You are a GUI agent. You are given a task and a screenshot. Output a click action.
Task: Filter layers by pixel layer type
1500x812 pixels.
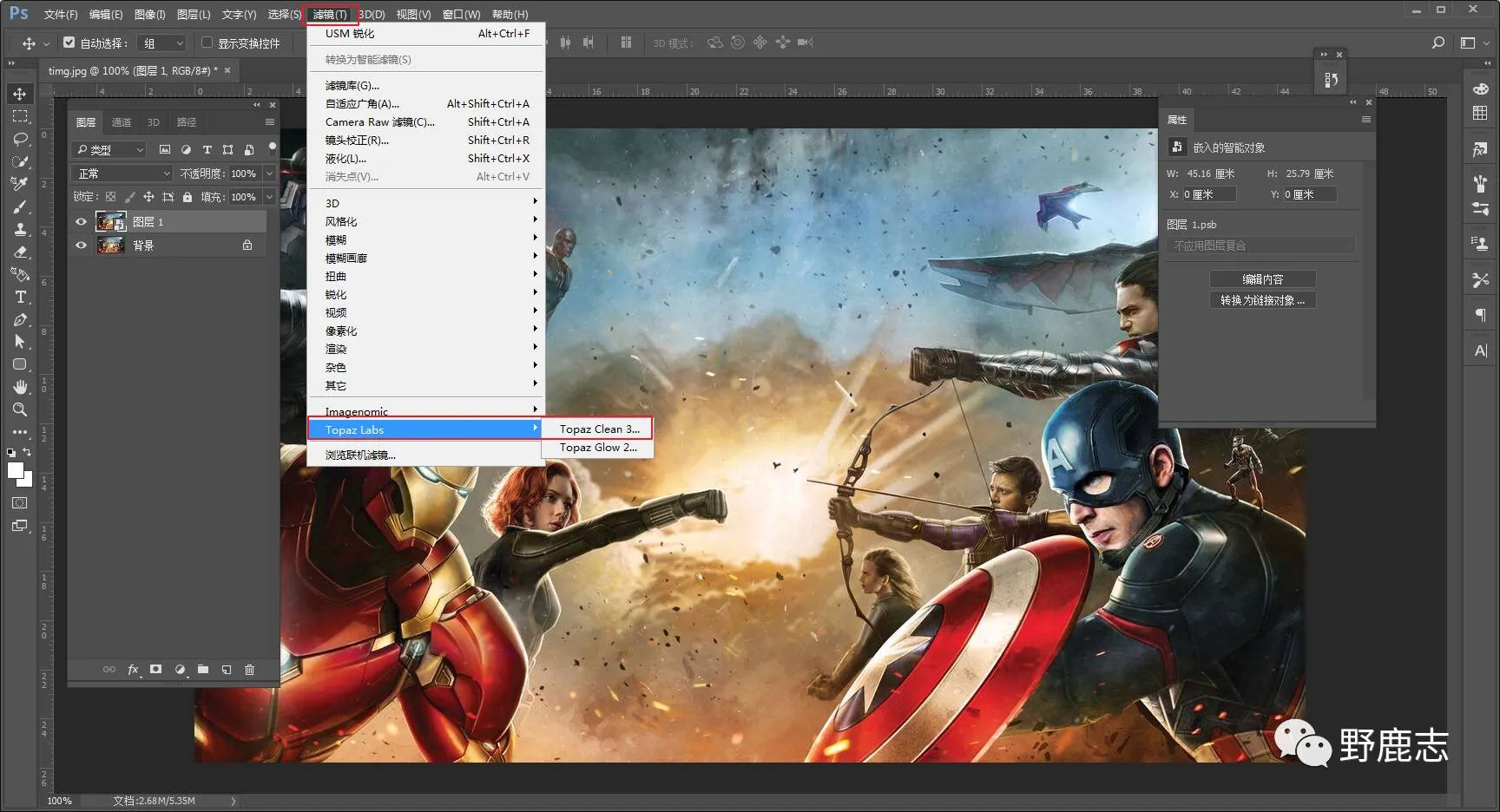(165, 150)
